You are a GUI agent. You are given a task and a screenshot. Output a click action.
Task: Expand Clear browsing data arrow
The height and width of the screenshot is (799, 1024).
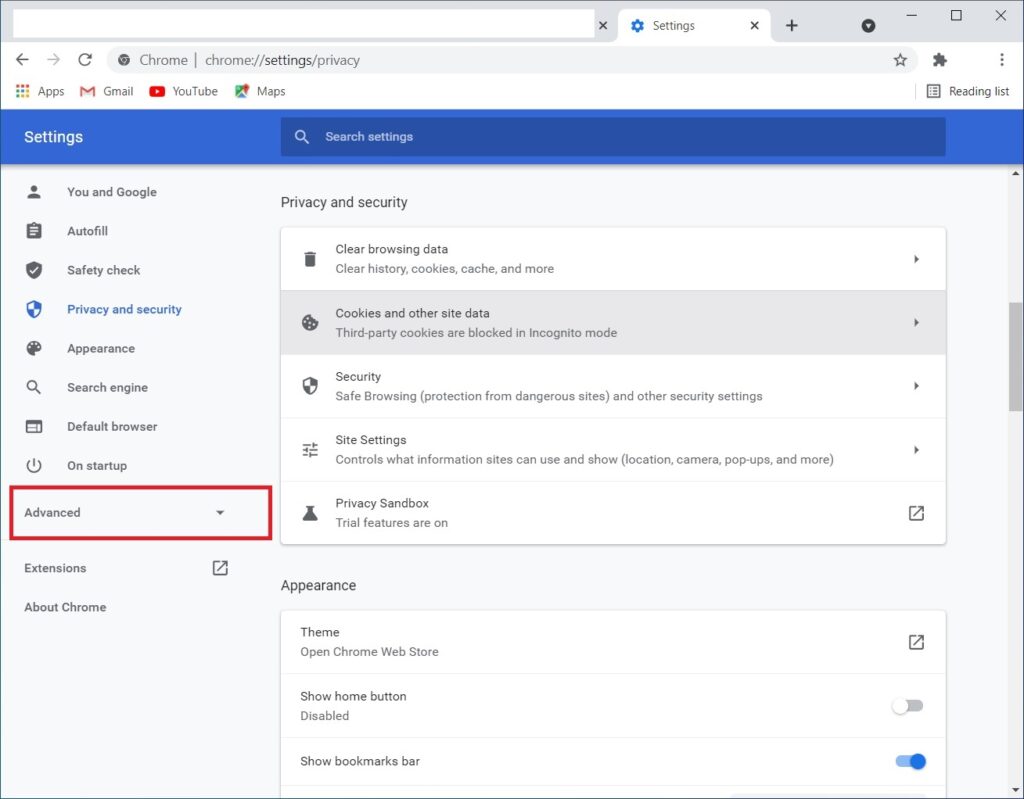coord(916,259)
